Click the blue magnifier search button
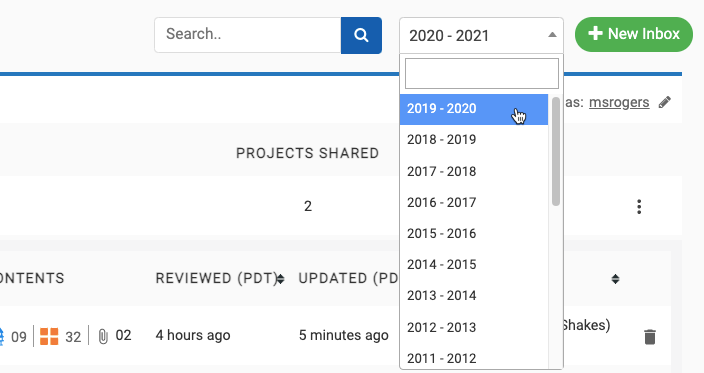Screen dimensions: 704x373 [x=361, y=35]
